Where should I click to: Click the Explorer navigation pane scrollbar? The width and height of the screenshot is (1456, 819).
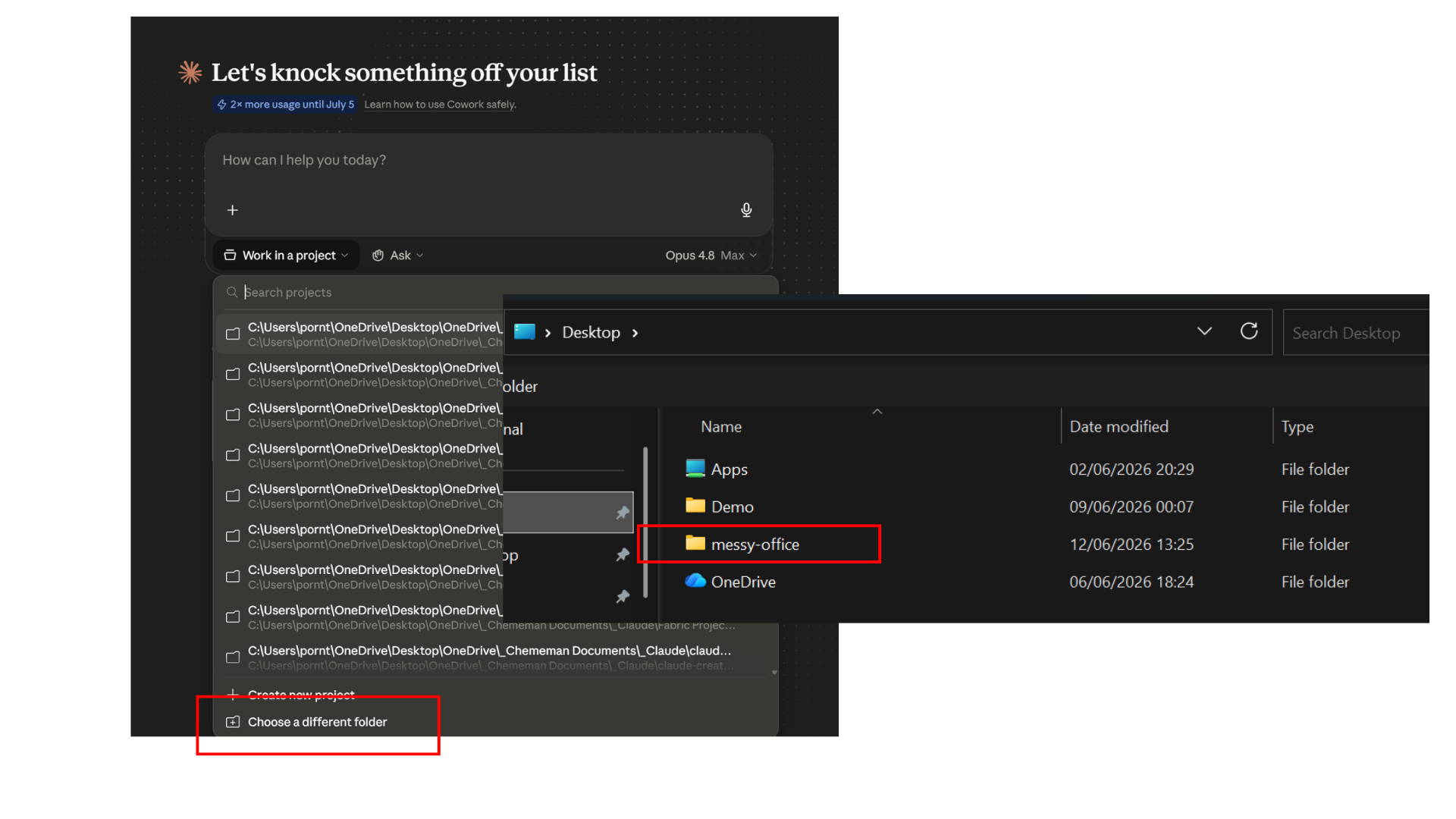coord(645,522)
